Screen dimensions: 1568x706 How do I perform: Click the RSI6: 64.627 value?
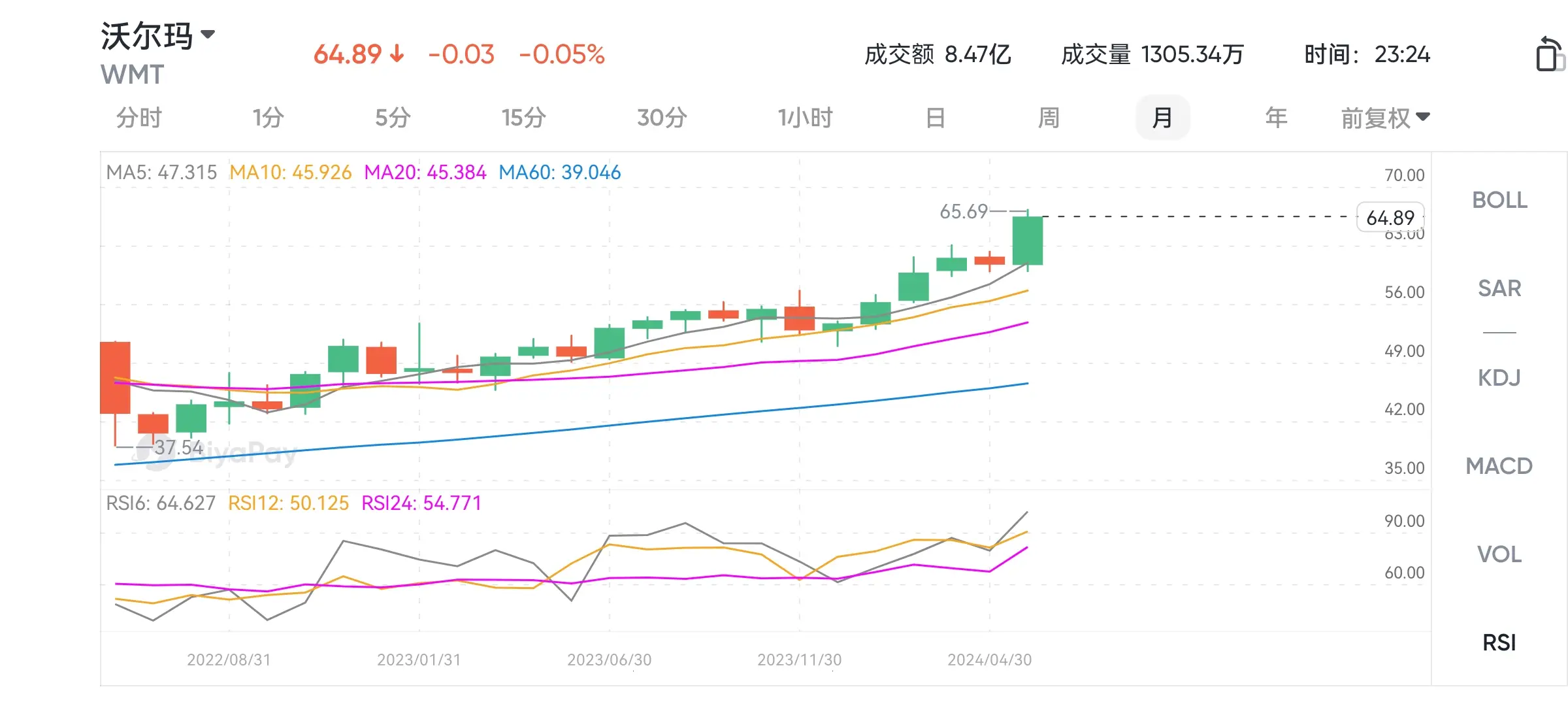click(x=161, y=503)
